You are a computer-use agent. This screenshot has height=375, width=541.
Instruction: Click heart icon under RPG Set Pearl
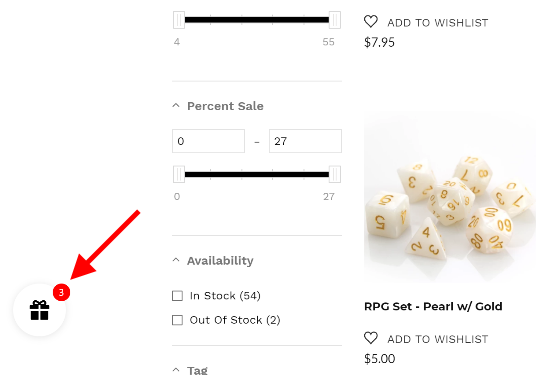click(x=371, y=338)
